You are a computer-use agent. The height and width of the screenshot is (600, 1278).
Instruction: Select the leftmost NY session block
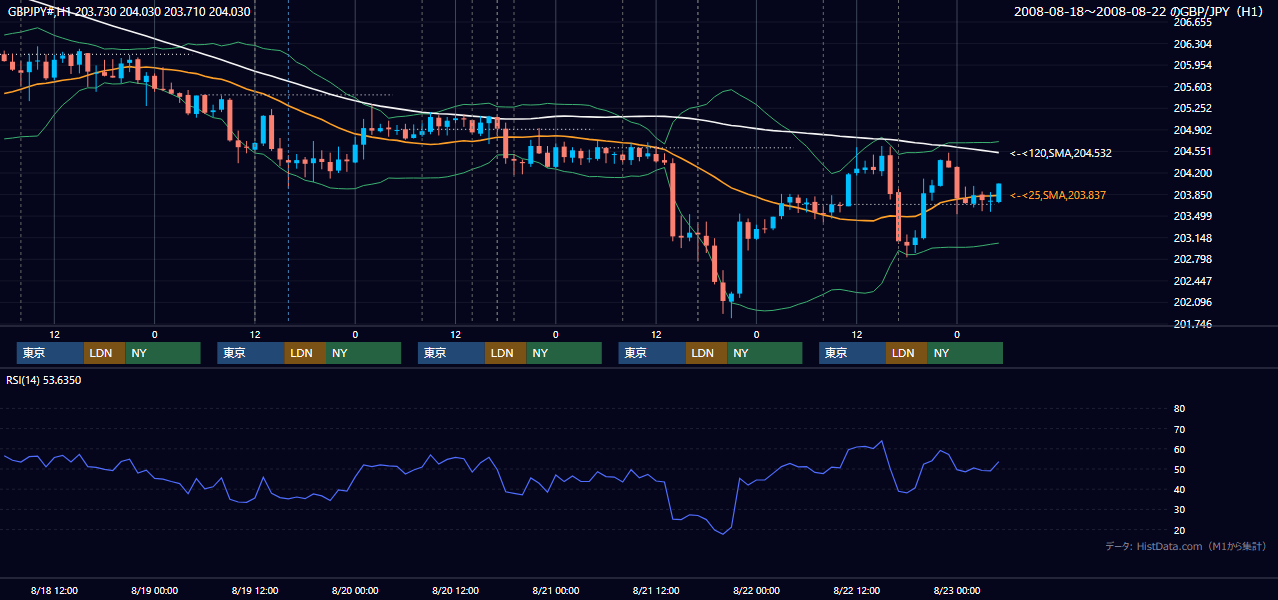[163, 353]
